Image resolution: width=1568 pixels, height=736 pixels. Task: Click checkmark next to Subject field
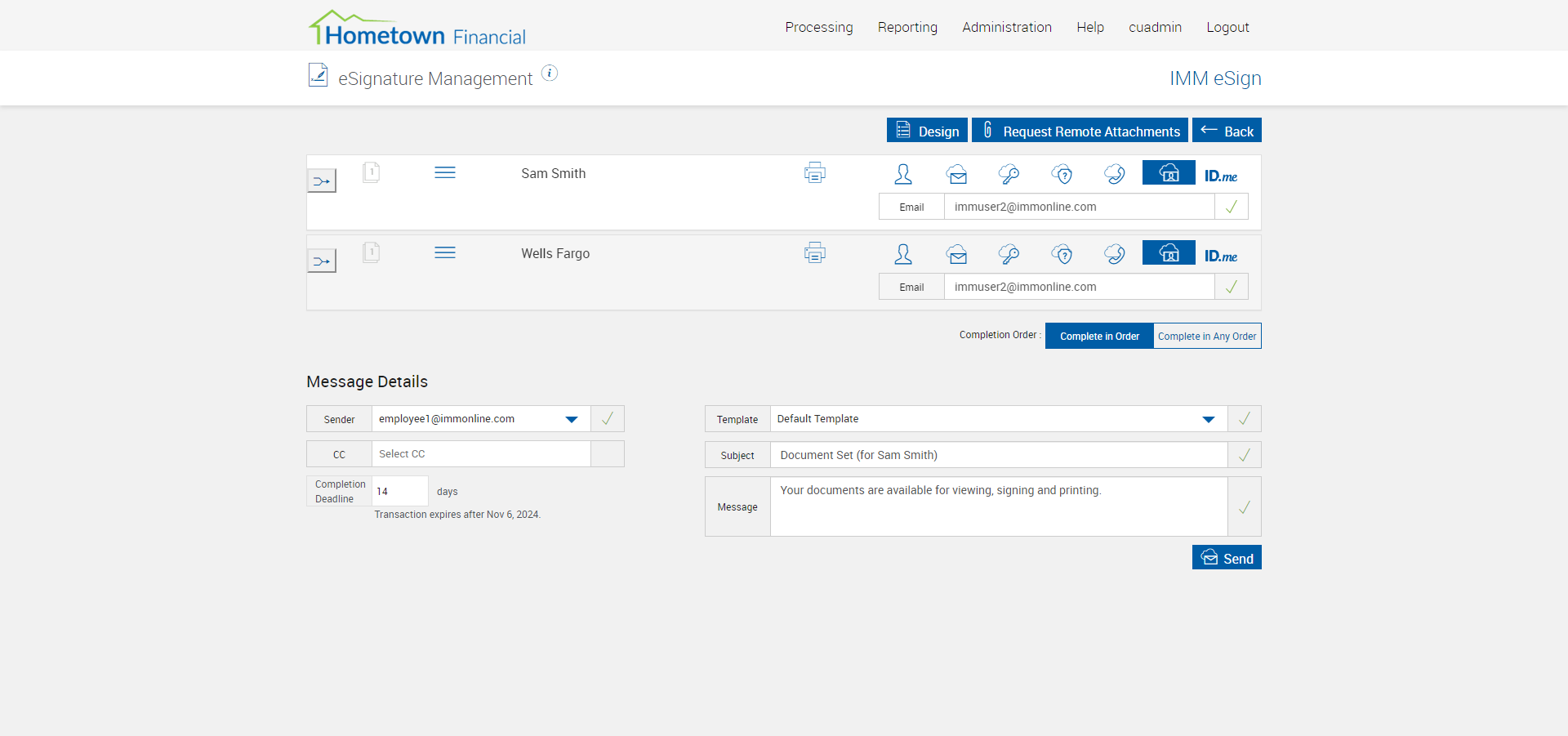1245,455
